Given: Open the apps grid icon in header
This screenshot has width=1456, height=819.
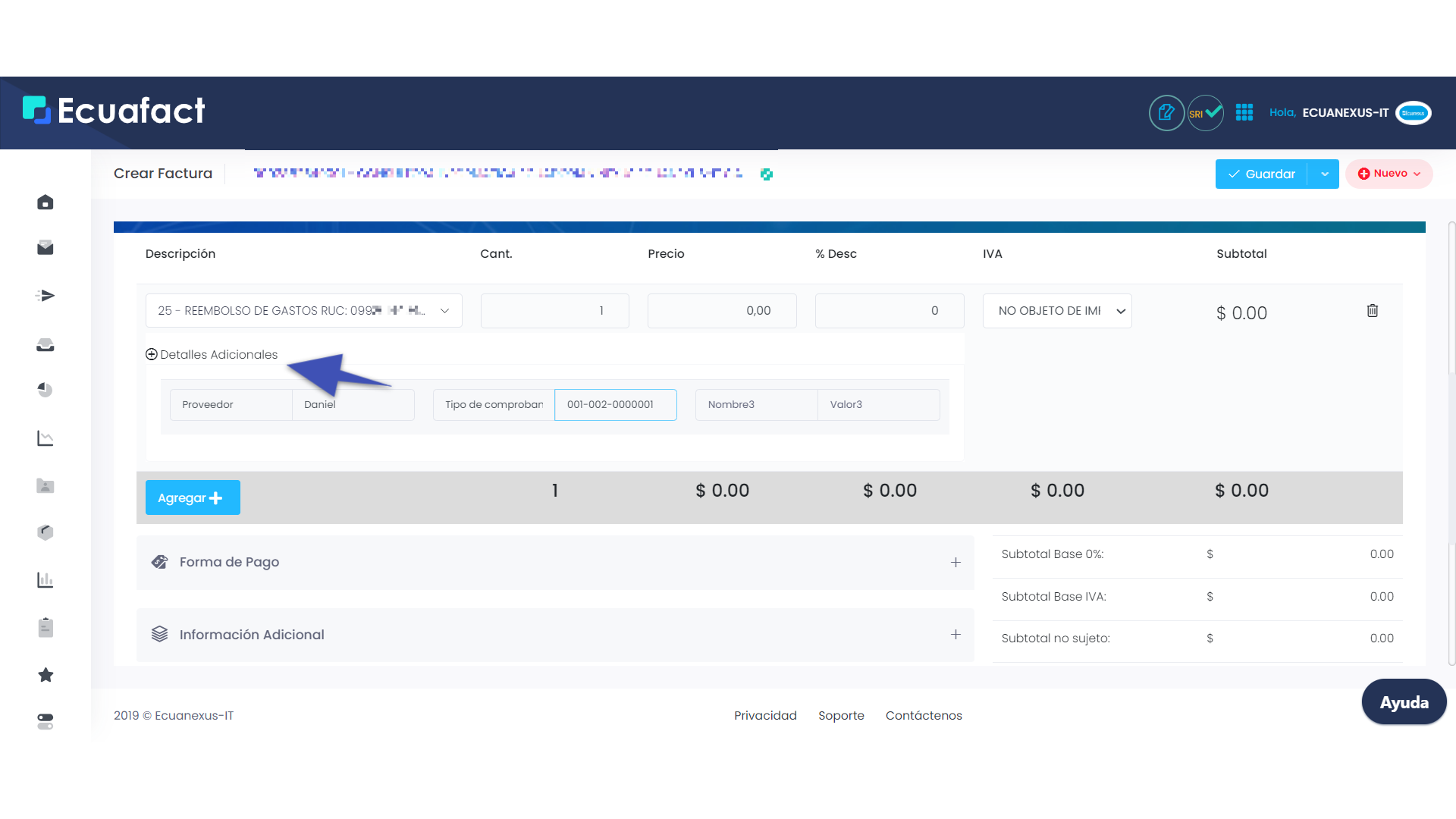Looking at the screenshot, I should pyautogui.click(x=1244, y=113).
